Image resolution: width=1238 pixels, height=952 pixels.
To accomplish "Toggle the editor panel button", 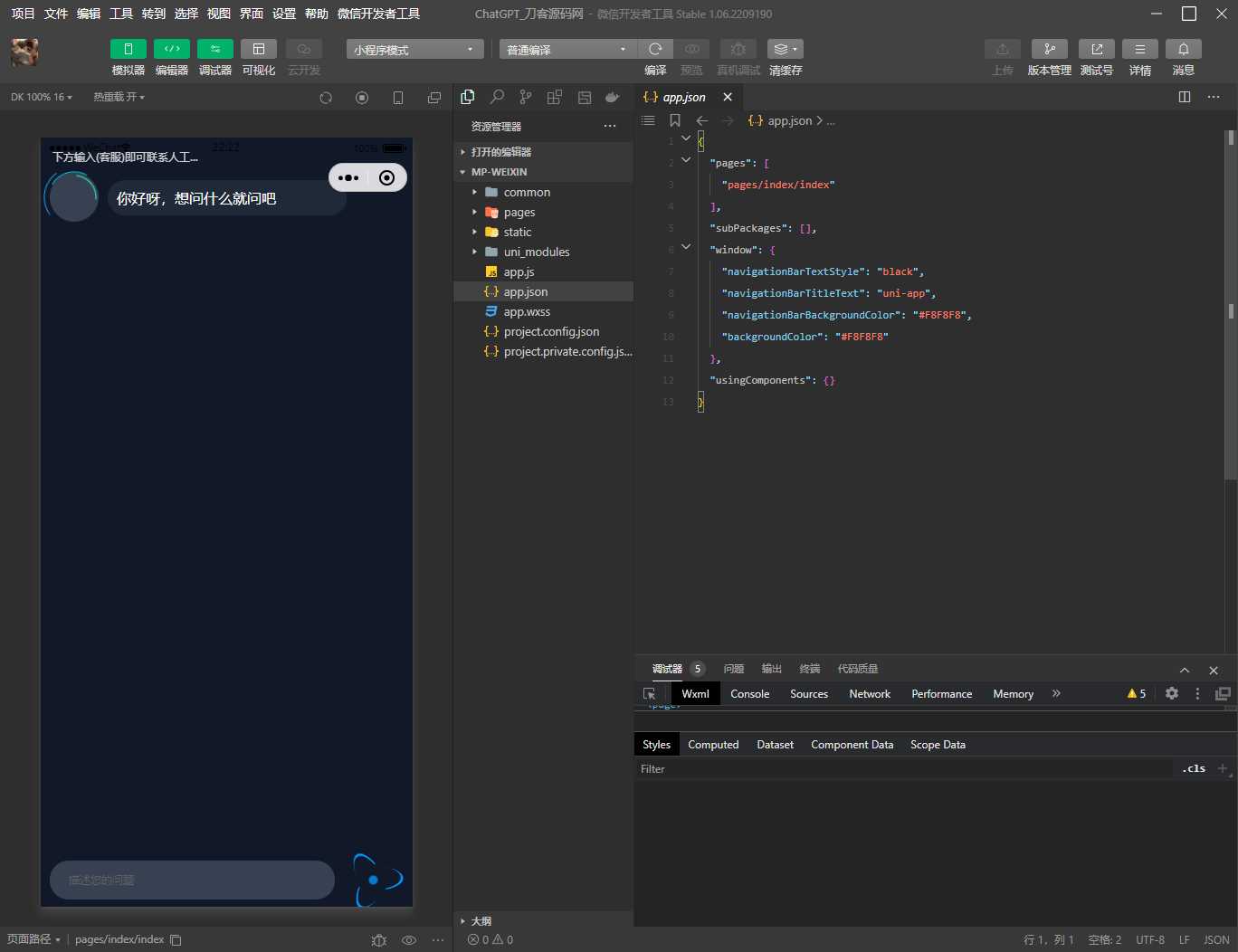I will coord(172,49).
